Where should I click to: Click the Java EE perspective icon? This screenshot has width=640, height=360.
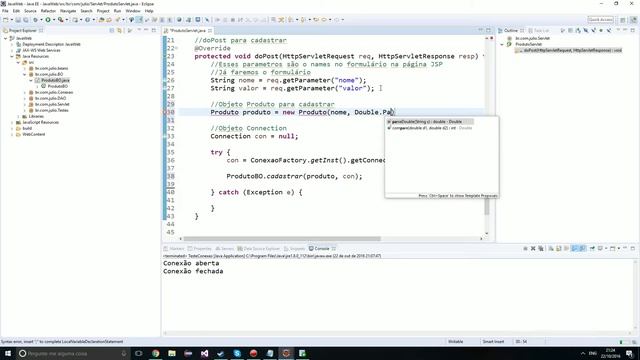coord(633,20)
